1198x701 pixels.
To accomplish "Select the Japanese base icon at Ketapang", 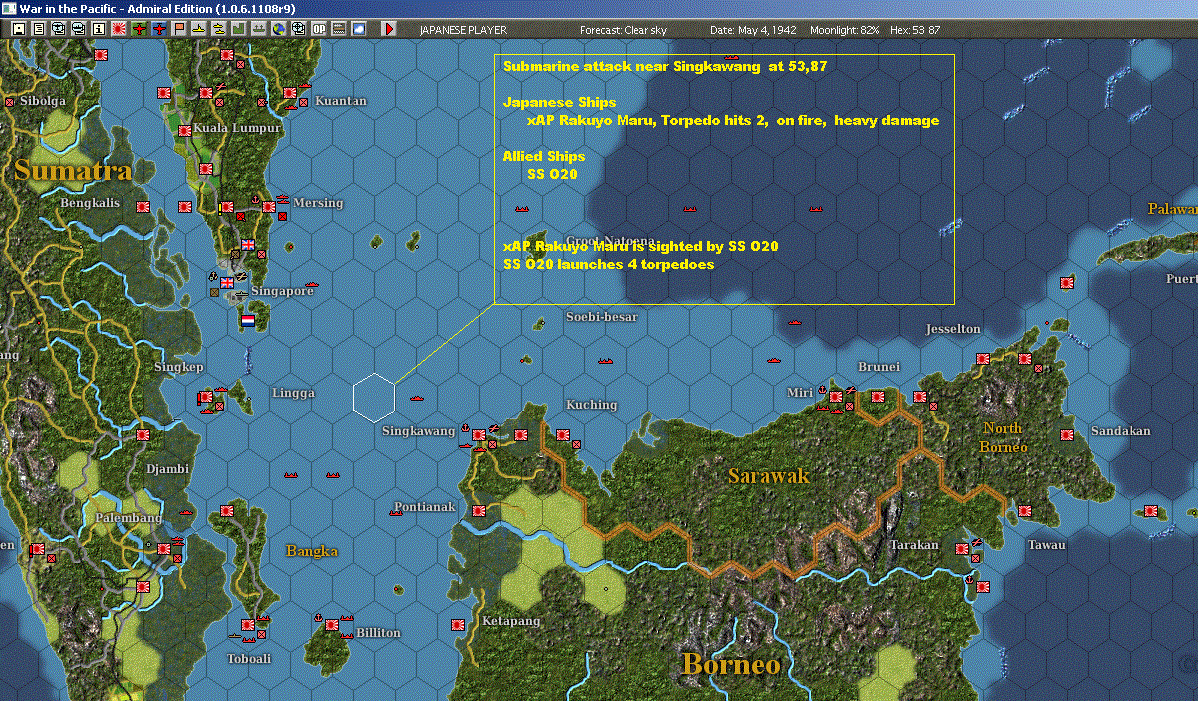I will [x=458, y=625].
